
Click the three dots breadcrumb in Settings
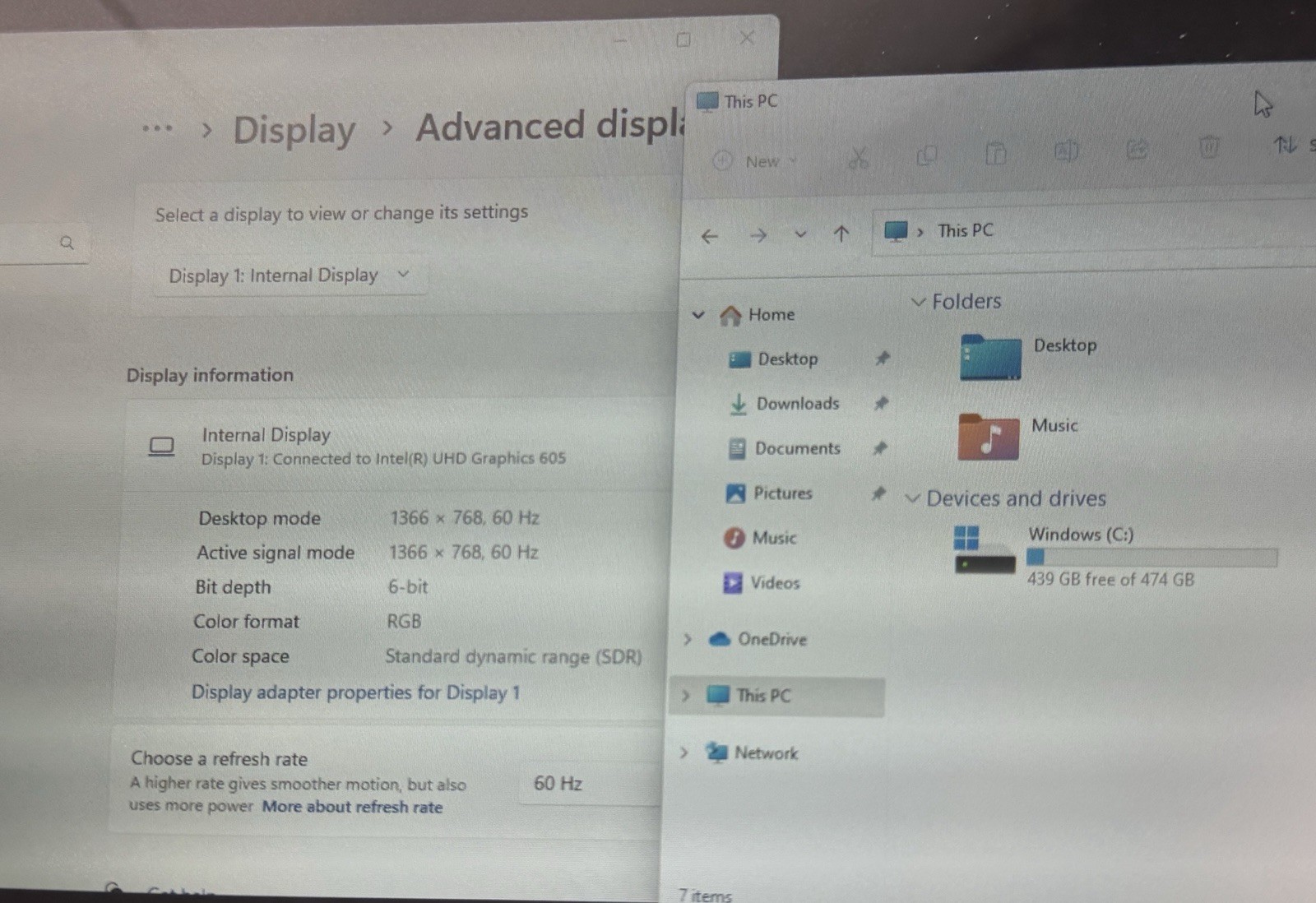point(157,128)
